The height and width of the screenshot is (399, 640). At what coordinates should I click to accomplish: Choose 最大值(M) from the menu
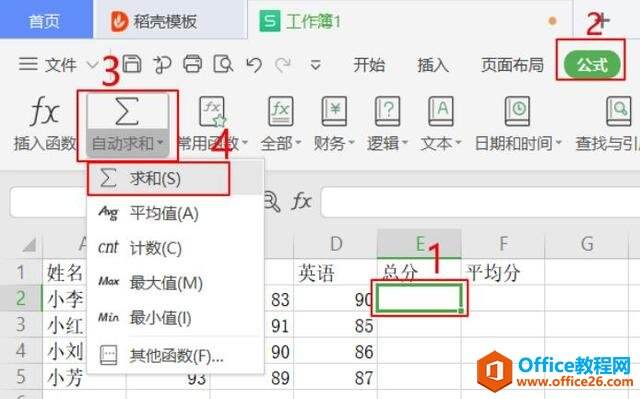coord(176,283)
